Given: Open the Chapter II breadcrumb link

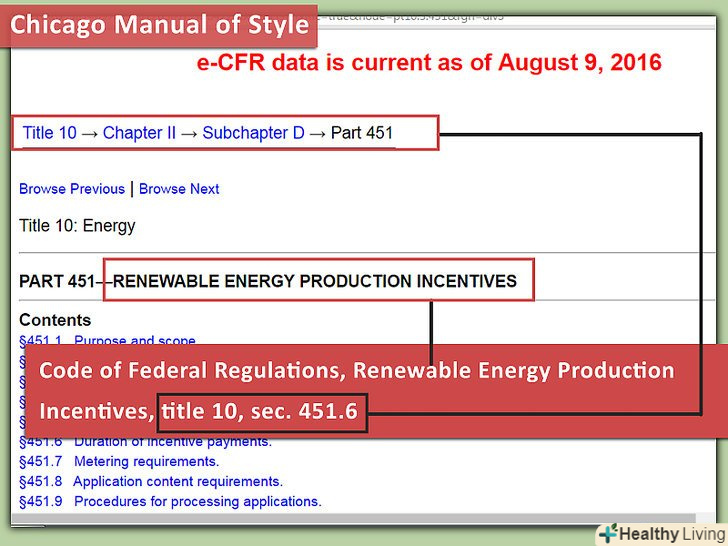Looking at the screenshot, I should click(x=139, y=133).
